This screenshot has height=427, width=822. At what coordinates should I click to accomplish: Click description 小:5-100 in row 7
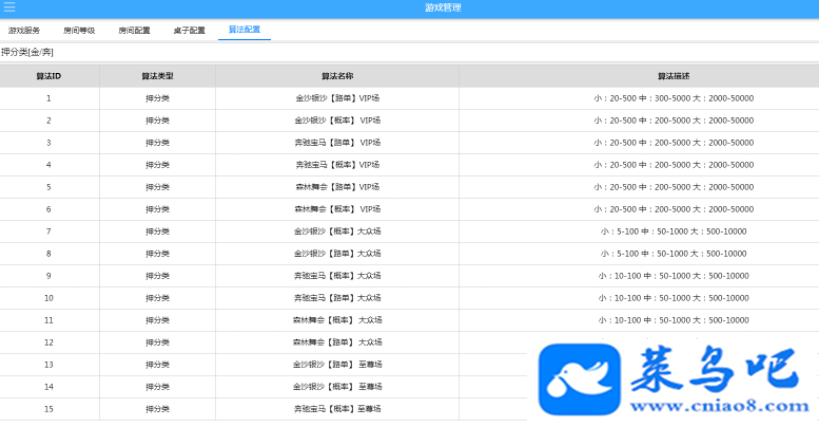674,231
